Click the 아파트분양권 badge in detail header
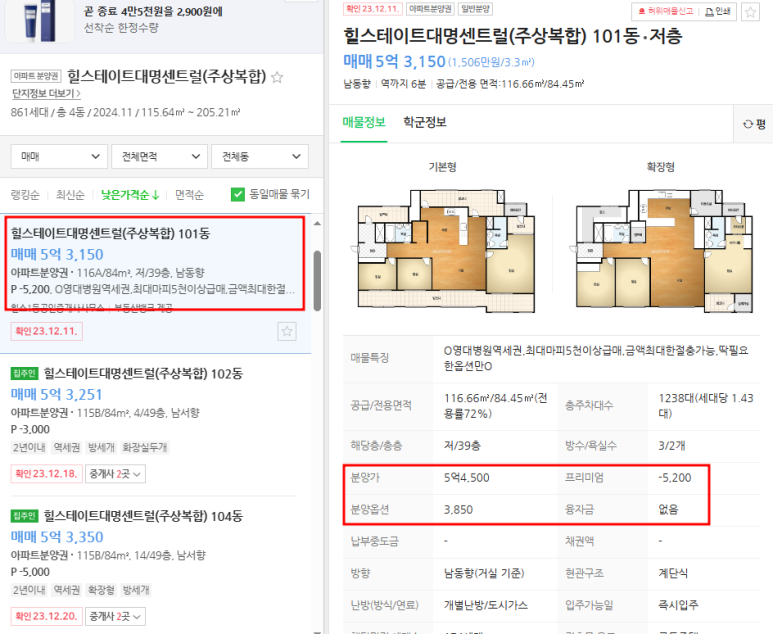 tap(430, 9)
